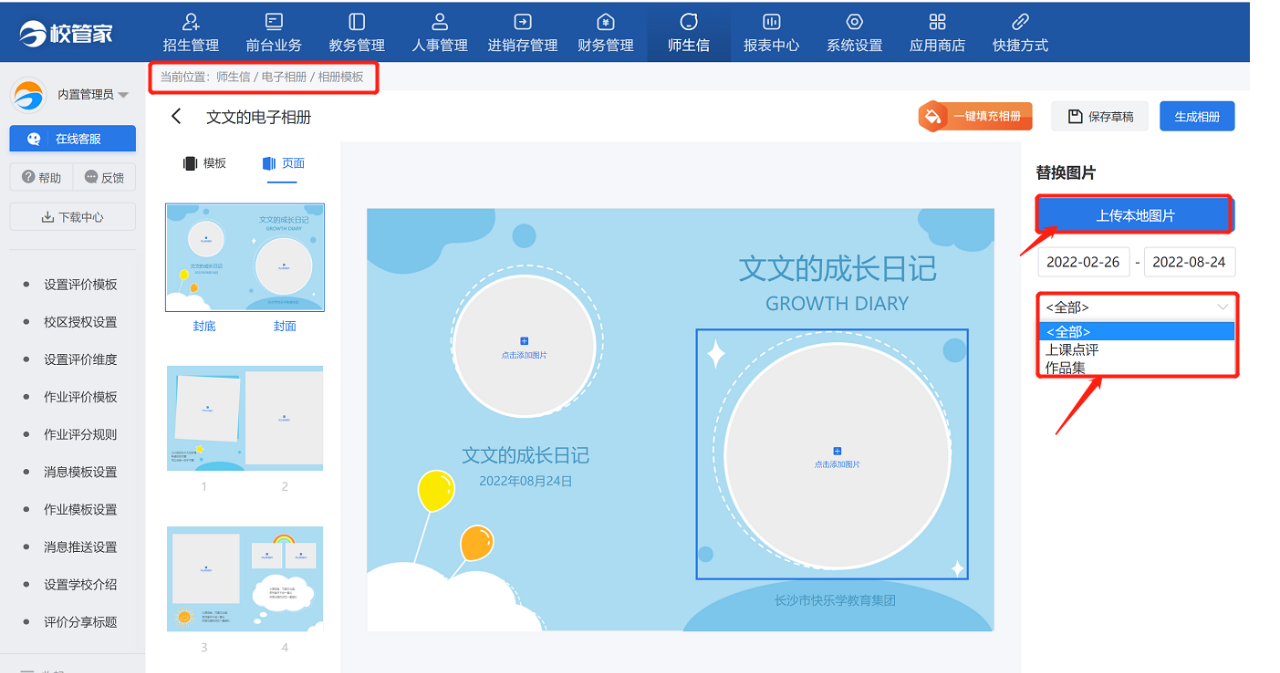Click the start date field 2022-02-26
This screenshot has width=1280, height=673.
click(1083, 262)
